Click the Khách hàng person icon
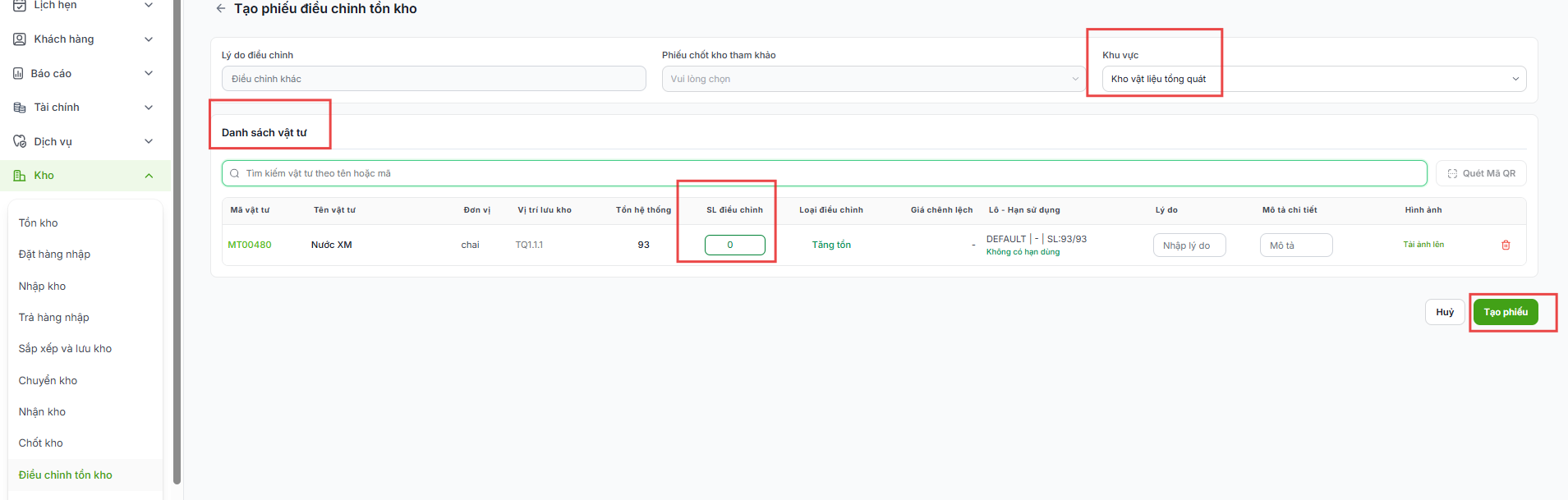 pyautogui.click(x=20, y=39)
